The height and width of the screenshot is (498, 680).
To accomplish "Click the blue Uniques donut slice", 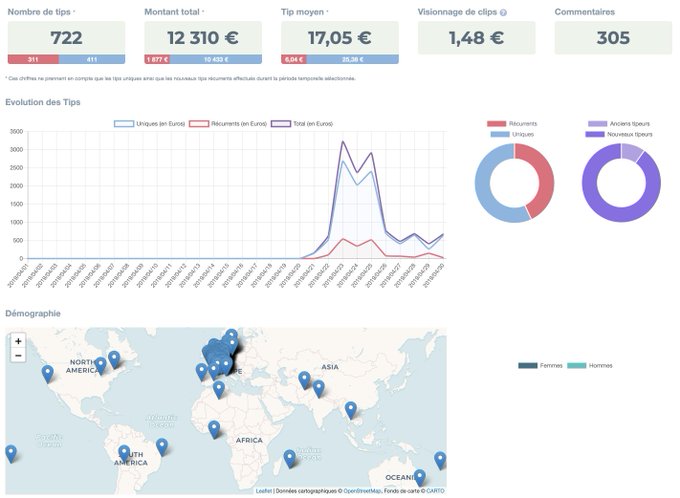I will (x=484, y=191).
